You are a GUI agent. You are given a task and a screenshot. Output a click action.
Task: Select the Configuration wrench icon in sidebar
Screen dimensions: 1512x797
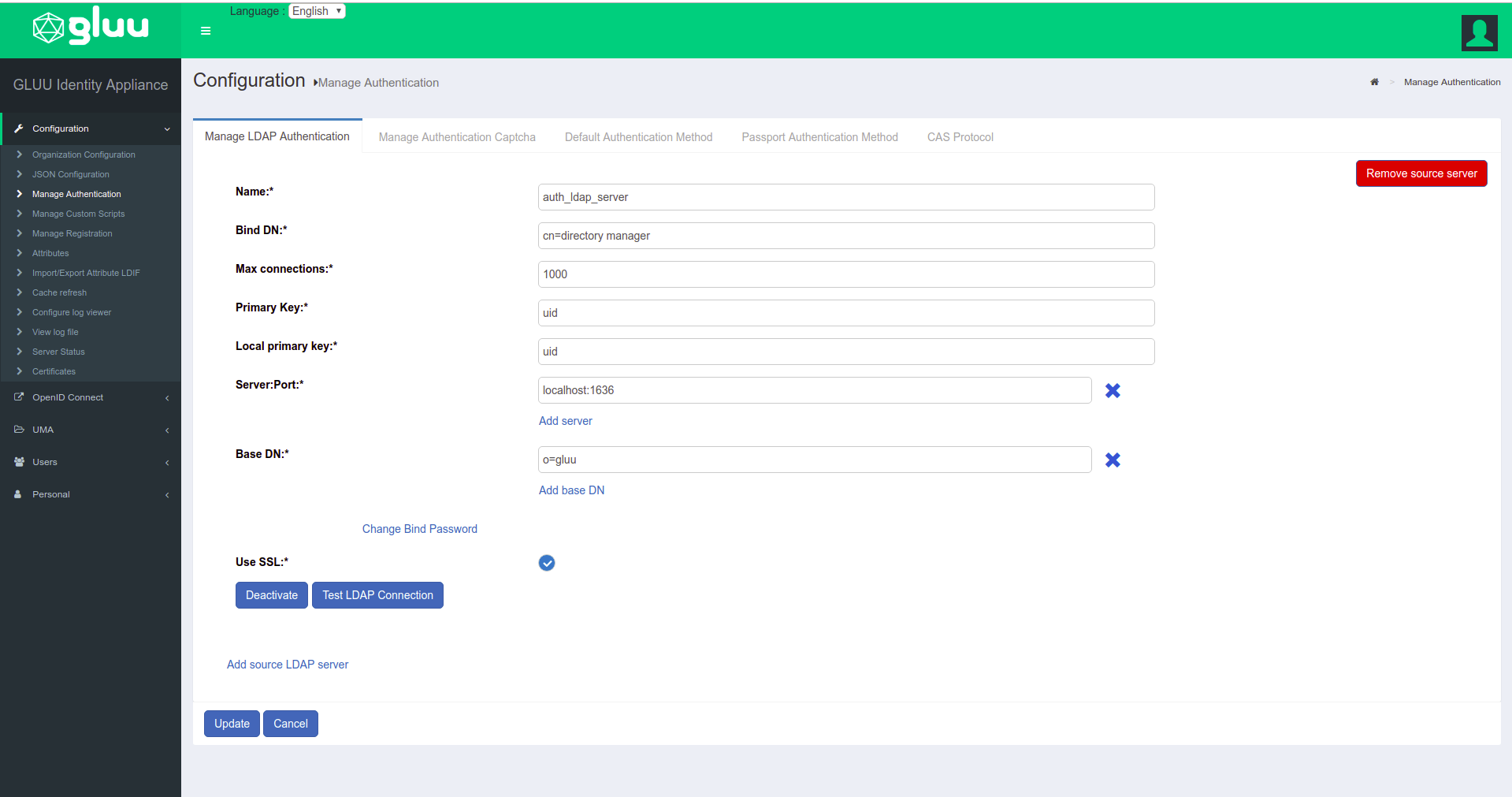(x=18, y=128)
